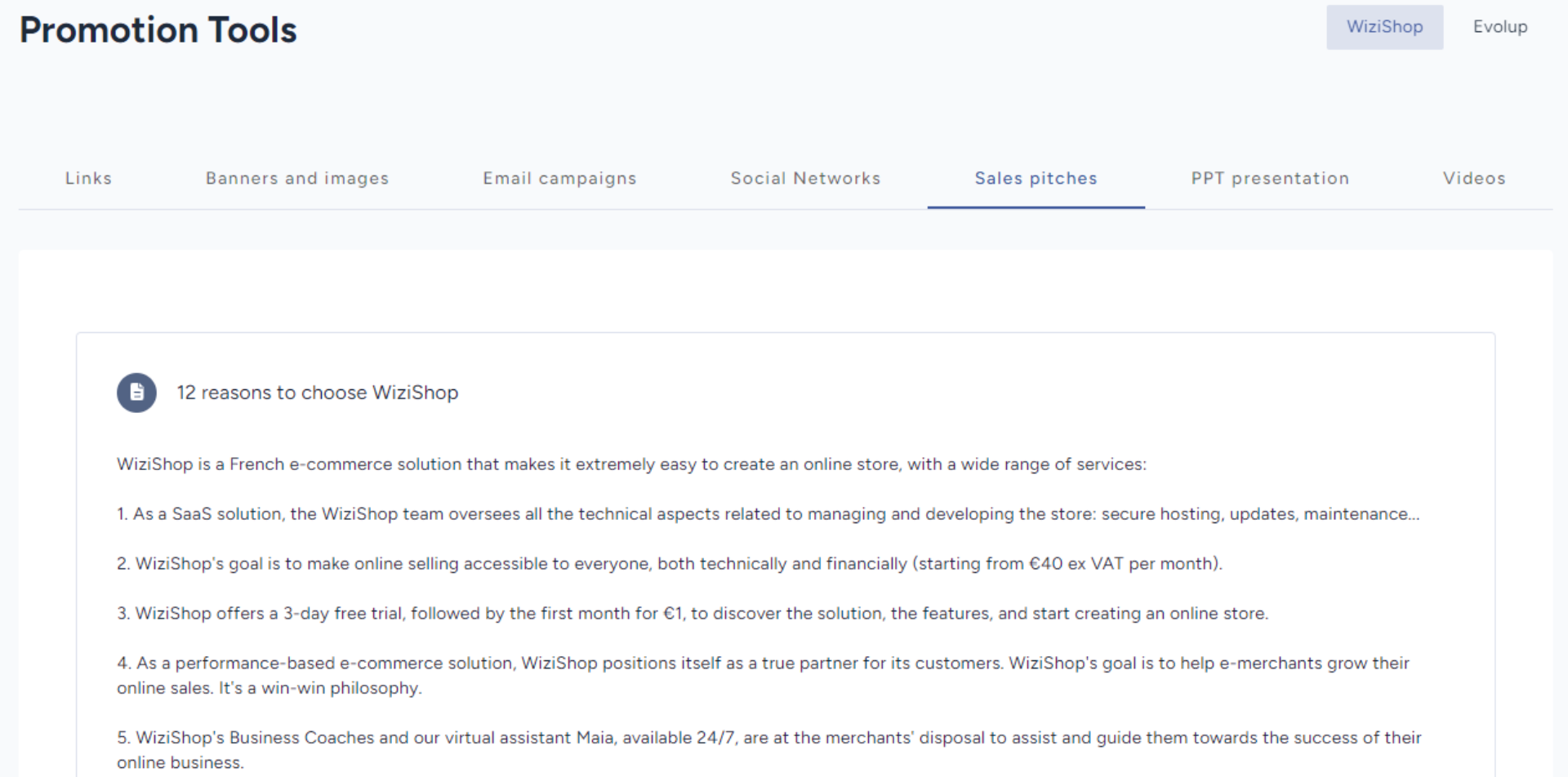Click point 1 about SaaS solution
1568x777 pixels.
pyautogui.click(x=768, y=514)
